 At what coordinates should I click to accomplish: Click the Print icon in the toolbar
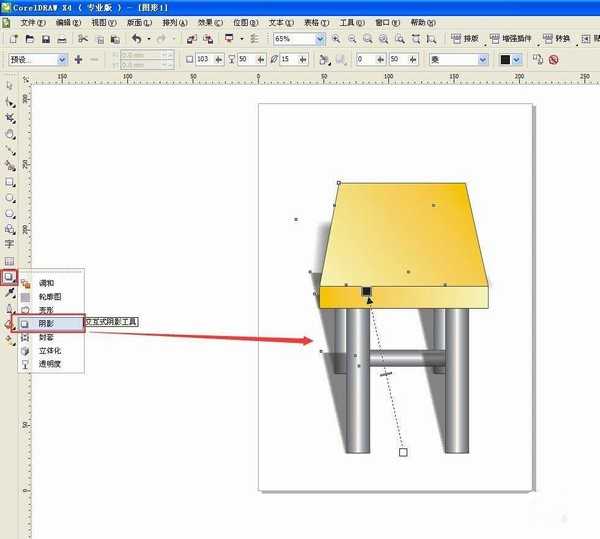point(62,39)
